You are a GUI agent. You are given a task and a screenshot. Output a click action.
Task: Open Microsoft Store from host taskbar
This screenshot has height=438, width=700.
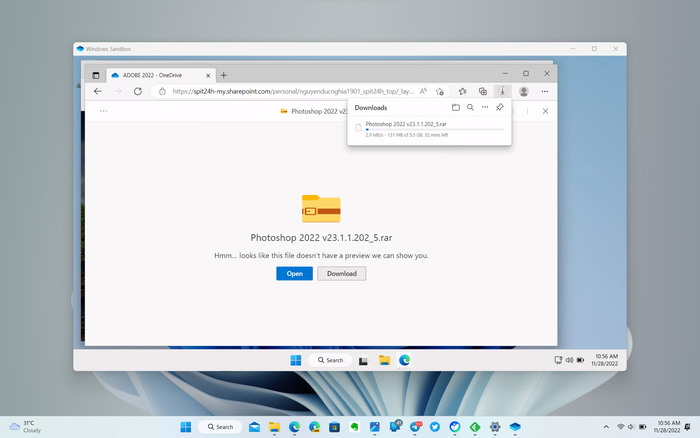(334, 427)
